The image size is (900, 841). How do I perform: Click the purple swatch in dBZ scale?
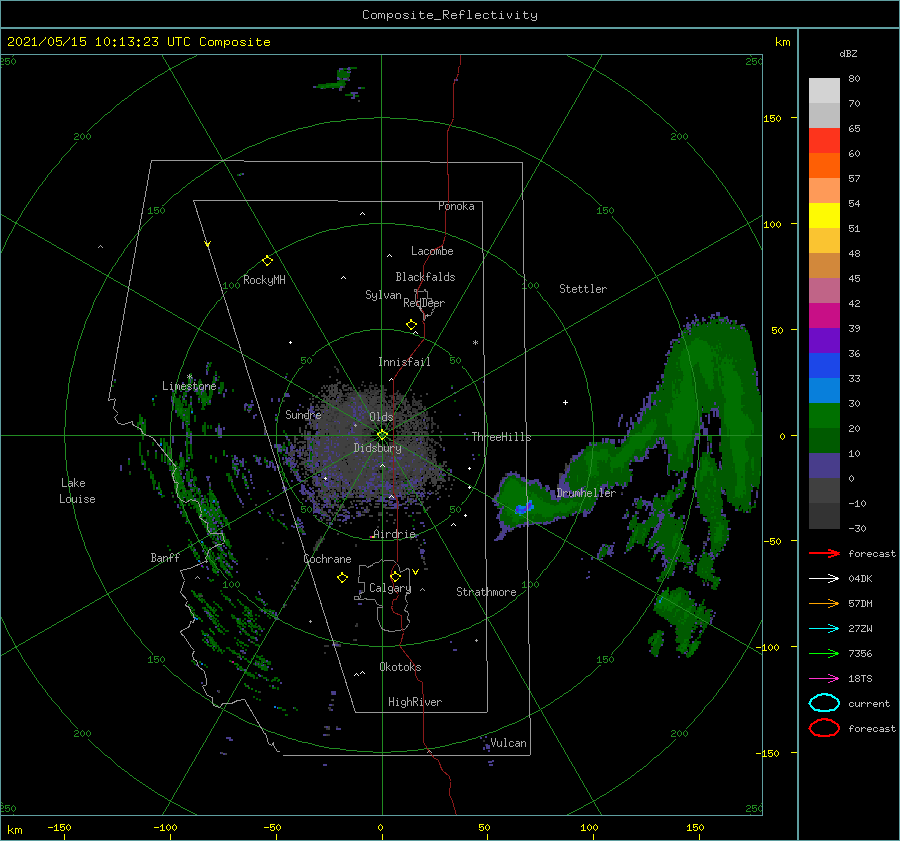coord(824,340)
